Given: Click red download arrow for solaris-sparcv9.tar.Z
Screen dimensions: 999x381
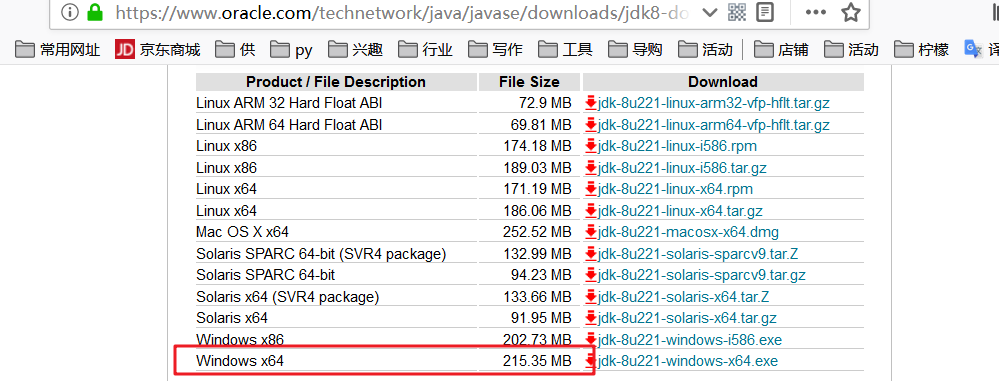Looking at the screenshot, I should pos(590,254).
